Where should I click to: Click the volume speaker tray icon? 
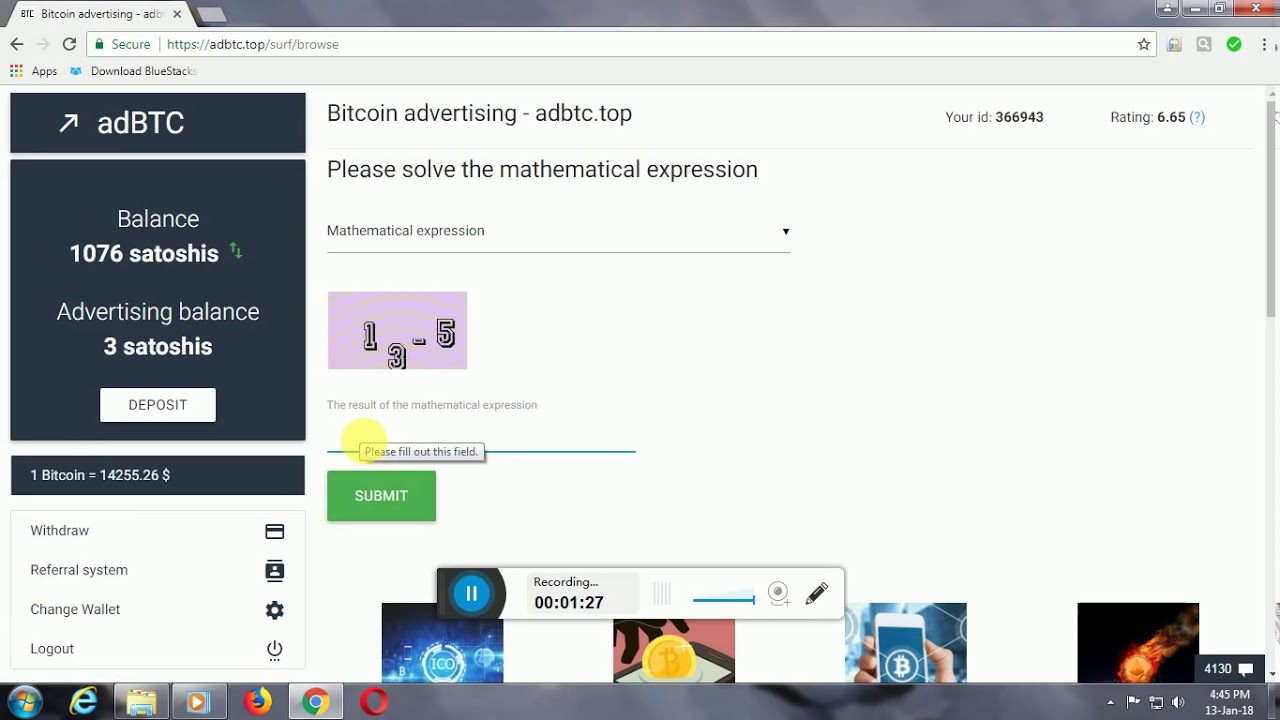tap(1178, 702)
